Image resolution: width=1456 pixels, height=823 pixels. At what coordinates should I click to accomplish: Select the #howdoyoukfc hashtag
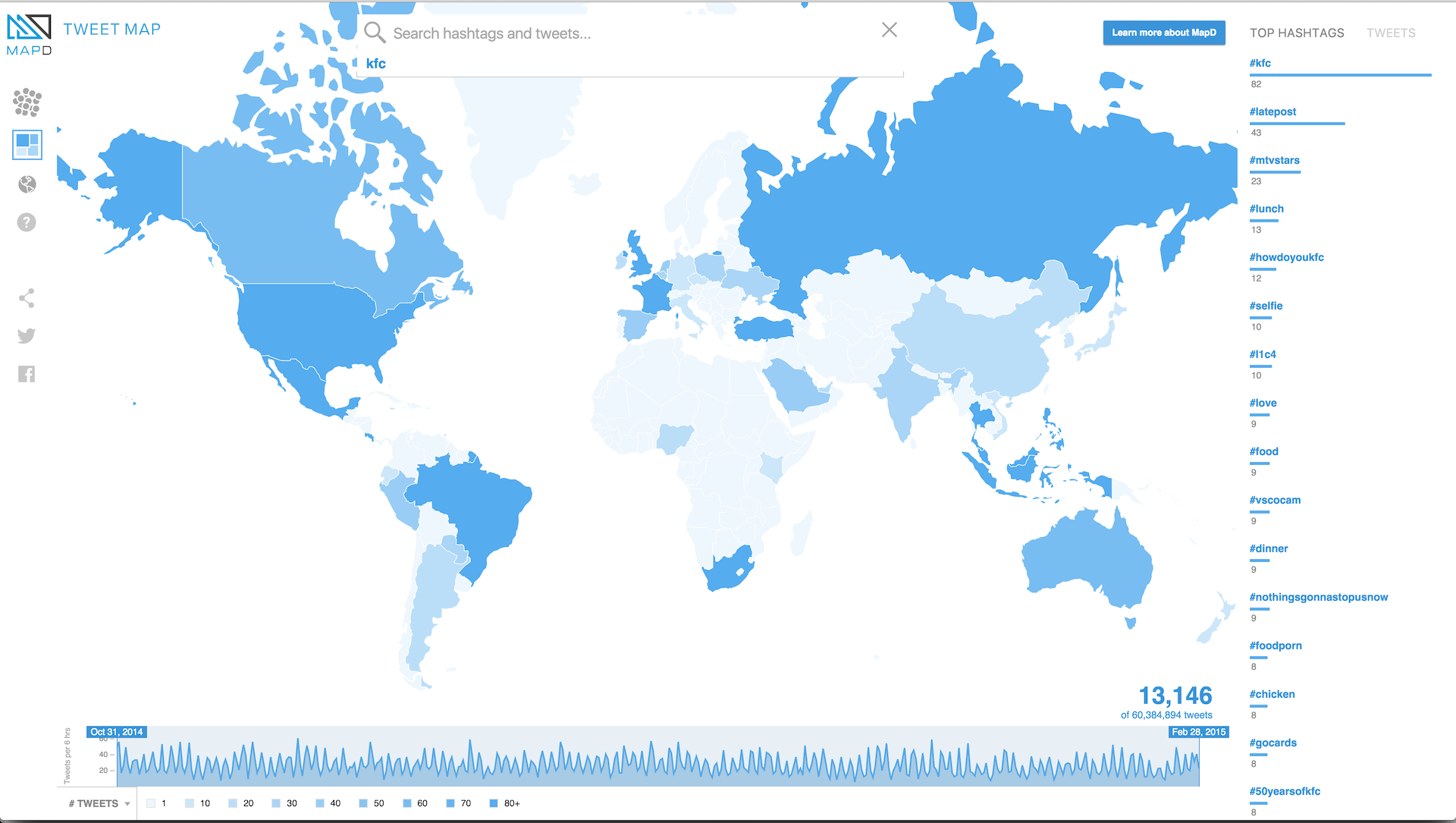[1287, 257]
